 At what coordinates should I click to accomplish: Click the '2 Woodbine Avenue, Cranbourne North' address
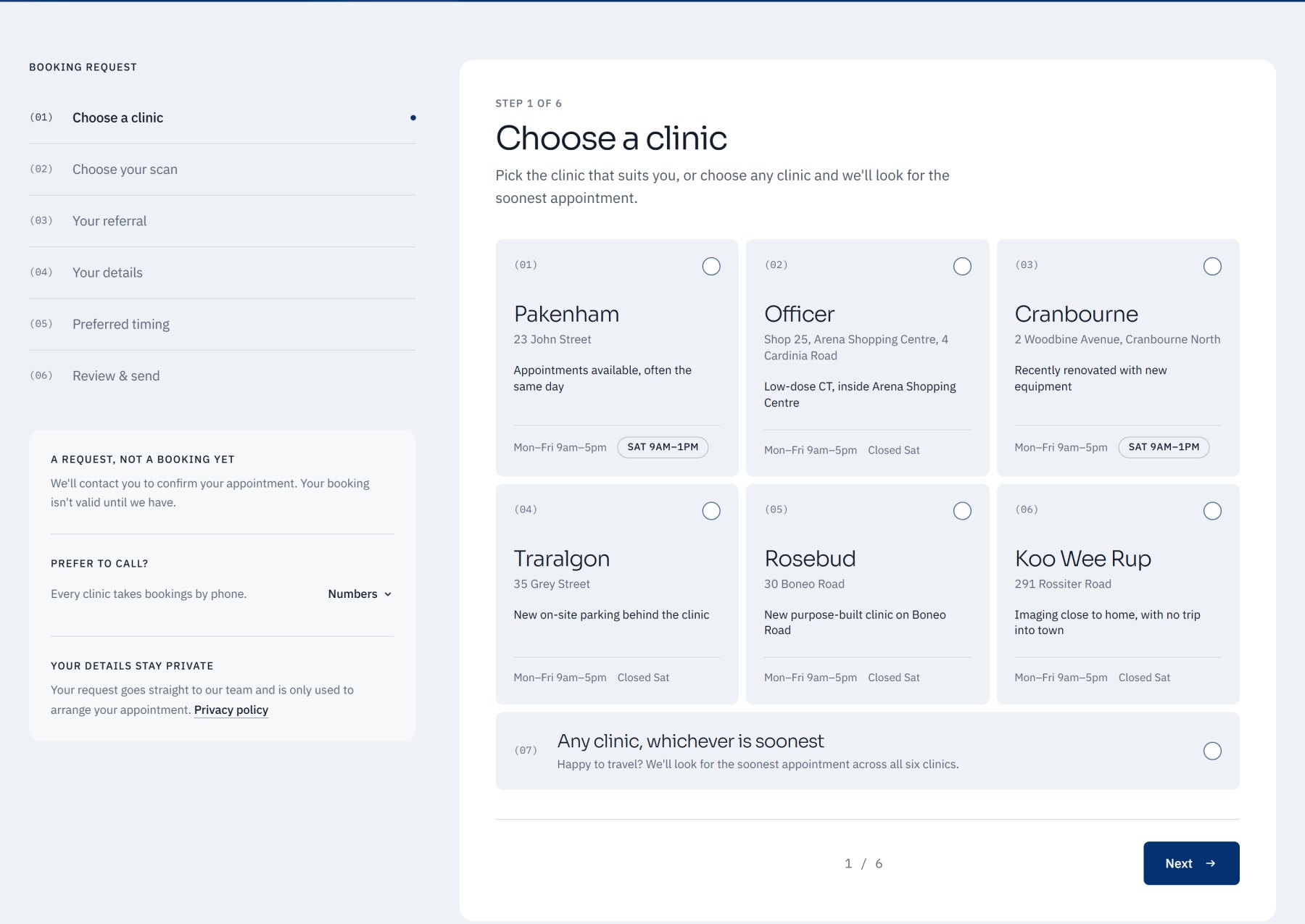[1117, 339]
